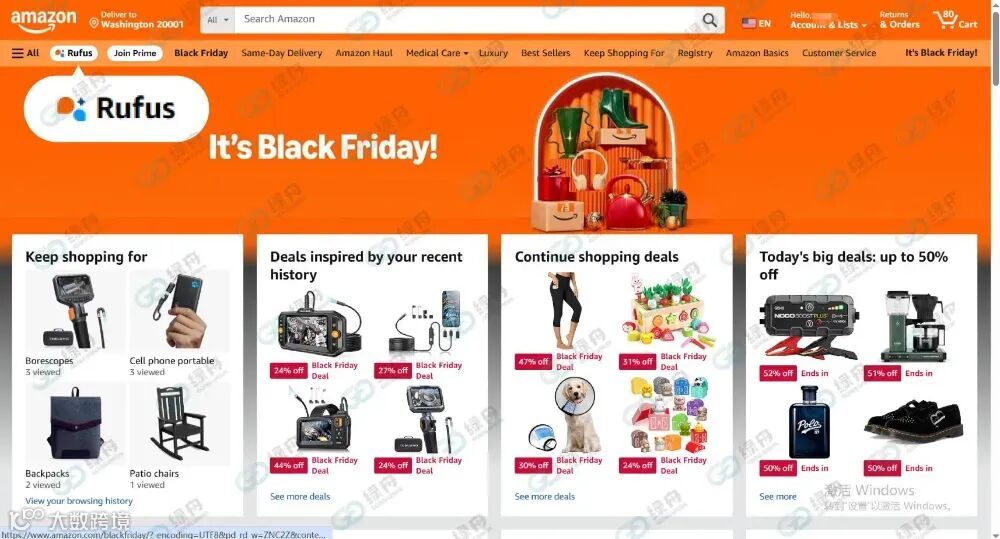Open the Patio chairs rocking chair thumbnail
Image resolution: width=1000 pixels, height=539 pixels.
180,424
